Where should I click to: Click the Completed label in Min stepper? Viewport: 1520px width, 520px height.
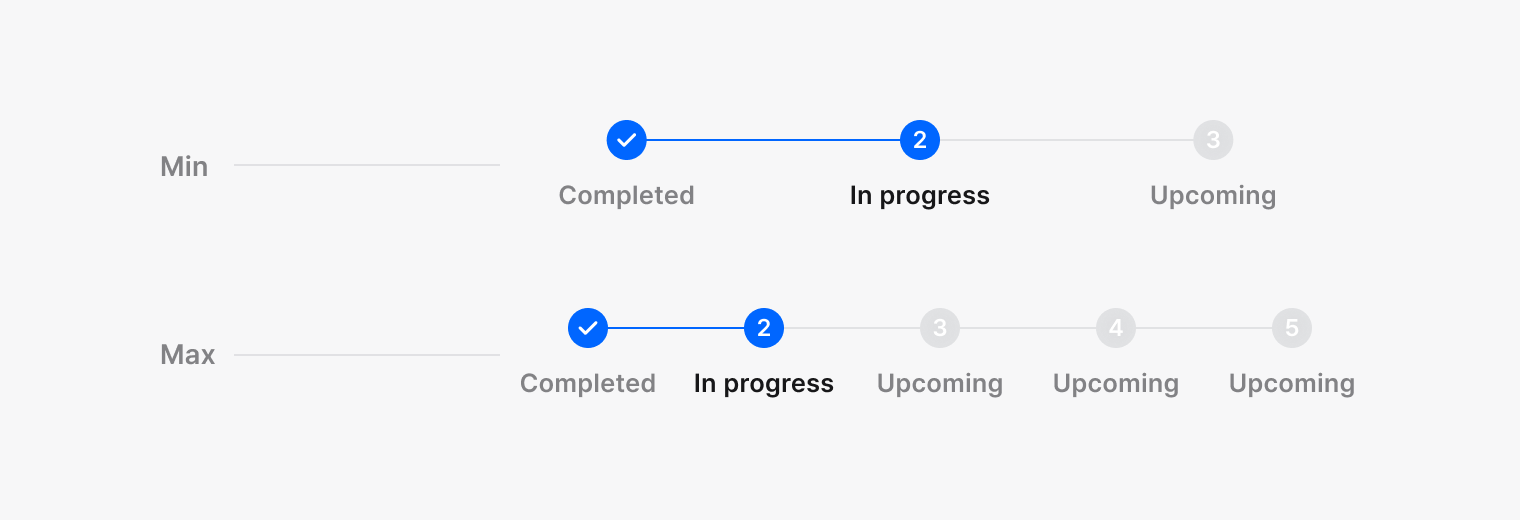pos(626,195)
